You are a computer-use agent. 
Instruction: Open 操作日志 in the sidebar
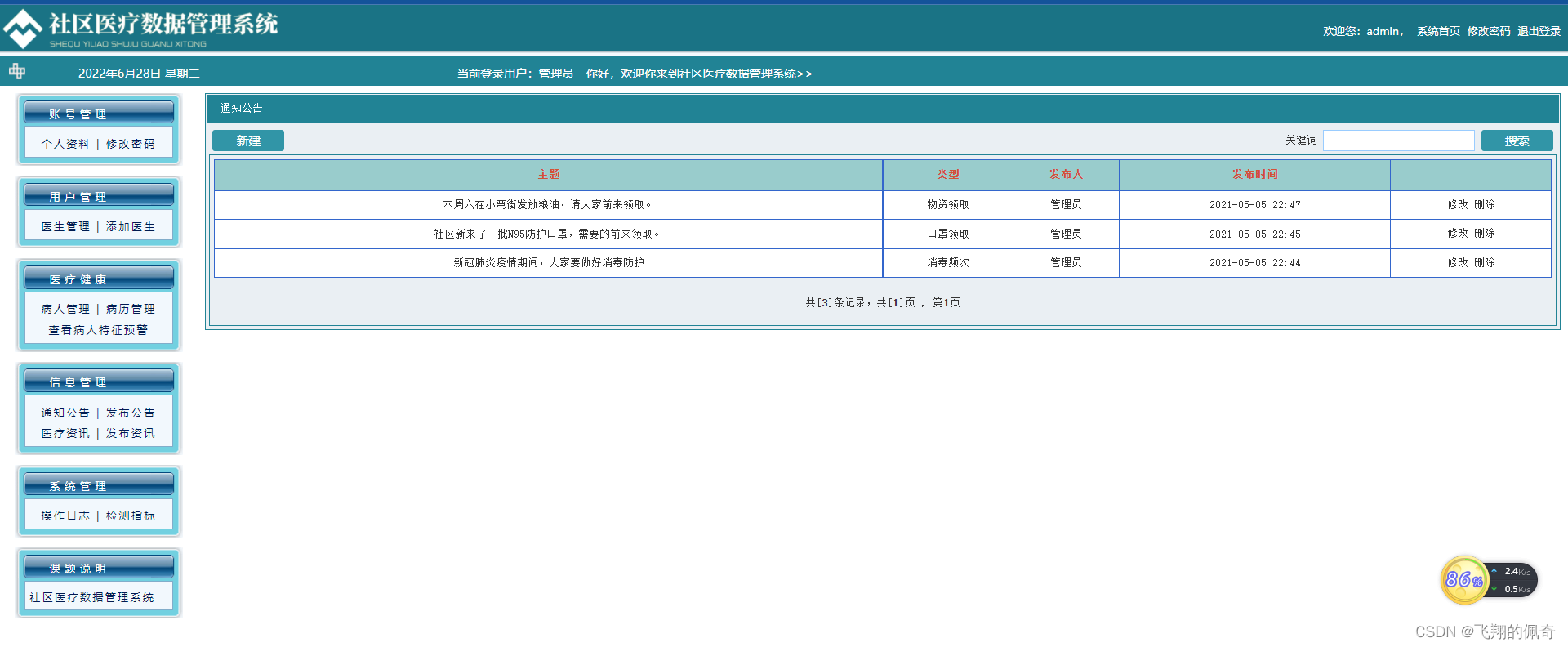coord(65,515)
